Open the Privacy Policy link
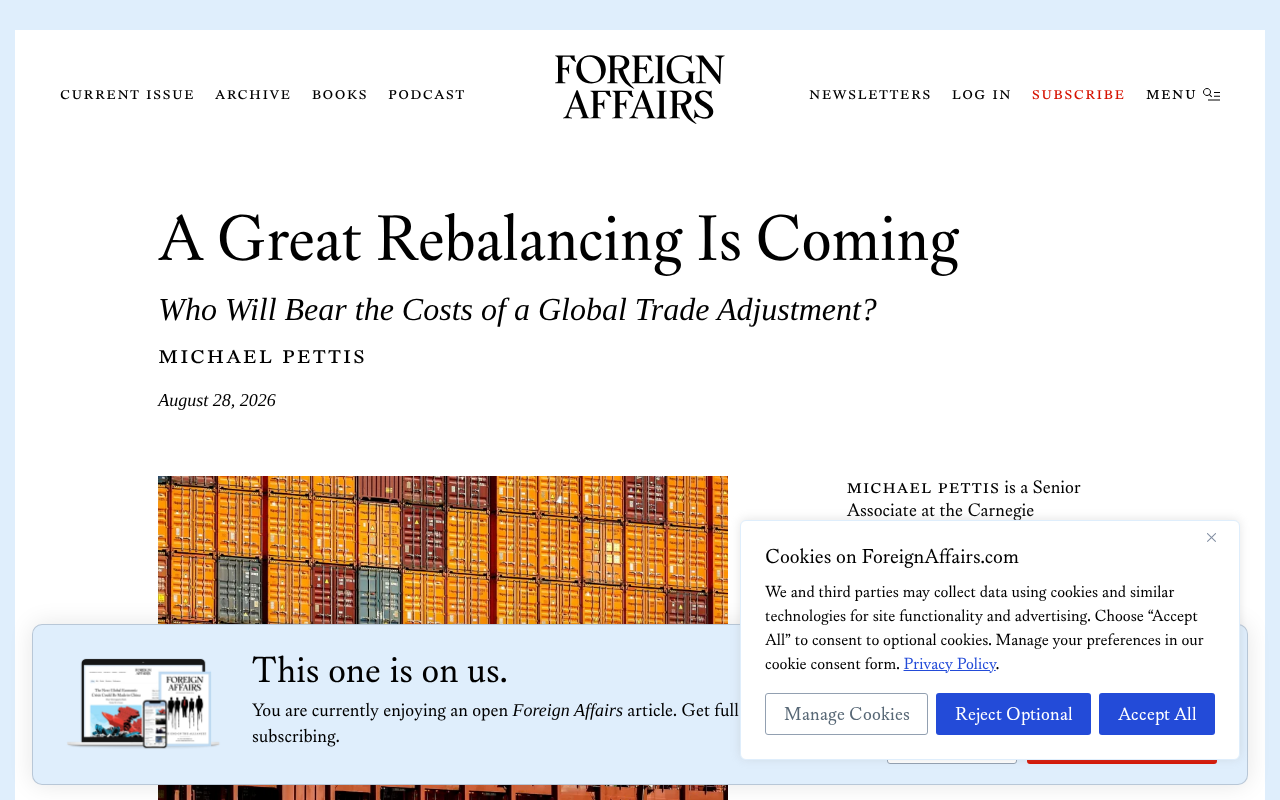This screenshot has height=800, width=1280. 950,664
